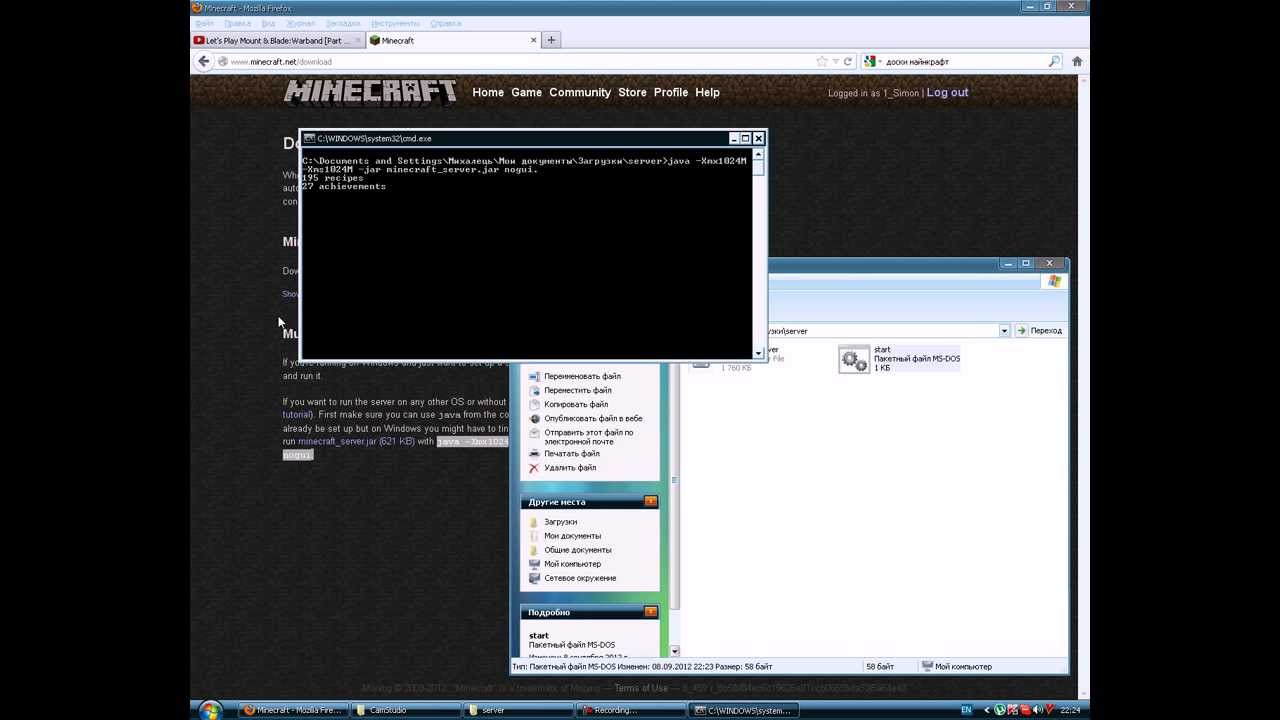1280x720 pixels.
Task: Click Удалить файл in Explorer task pane
Action: (562, 467)
